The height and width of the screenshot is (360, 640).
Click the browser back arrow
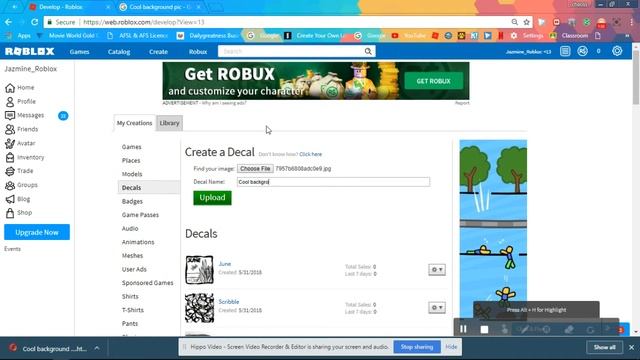pyautogui.click(x=9, y=22)
